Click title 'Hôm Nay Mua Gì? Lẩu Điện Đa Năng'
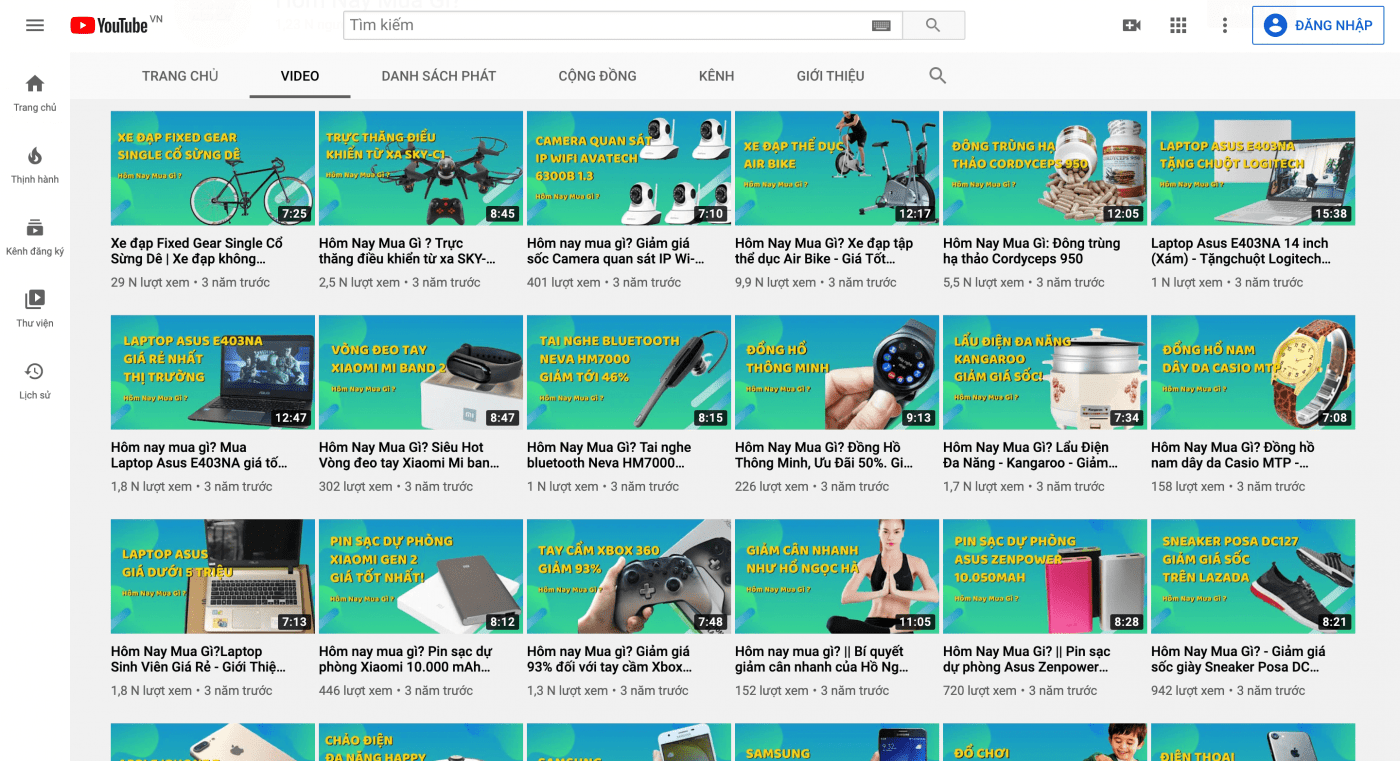The image size is (1400, 761). (x=1031, y=455)
